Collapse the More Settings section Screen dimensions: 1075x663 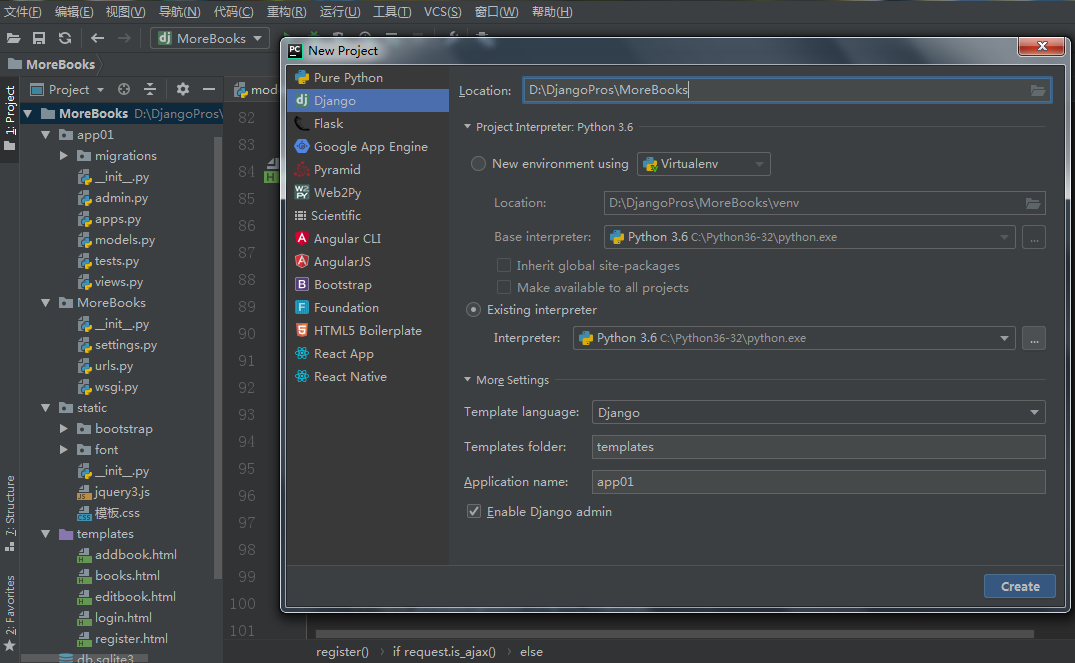[x=468, y=380]
